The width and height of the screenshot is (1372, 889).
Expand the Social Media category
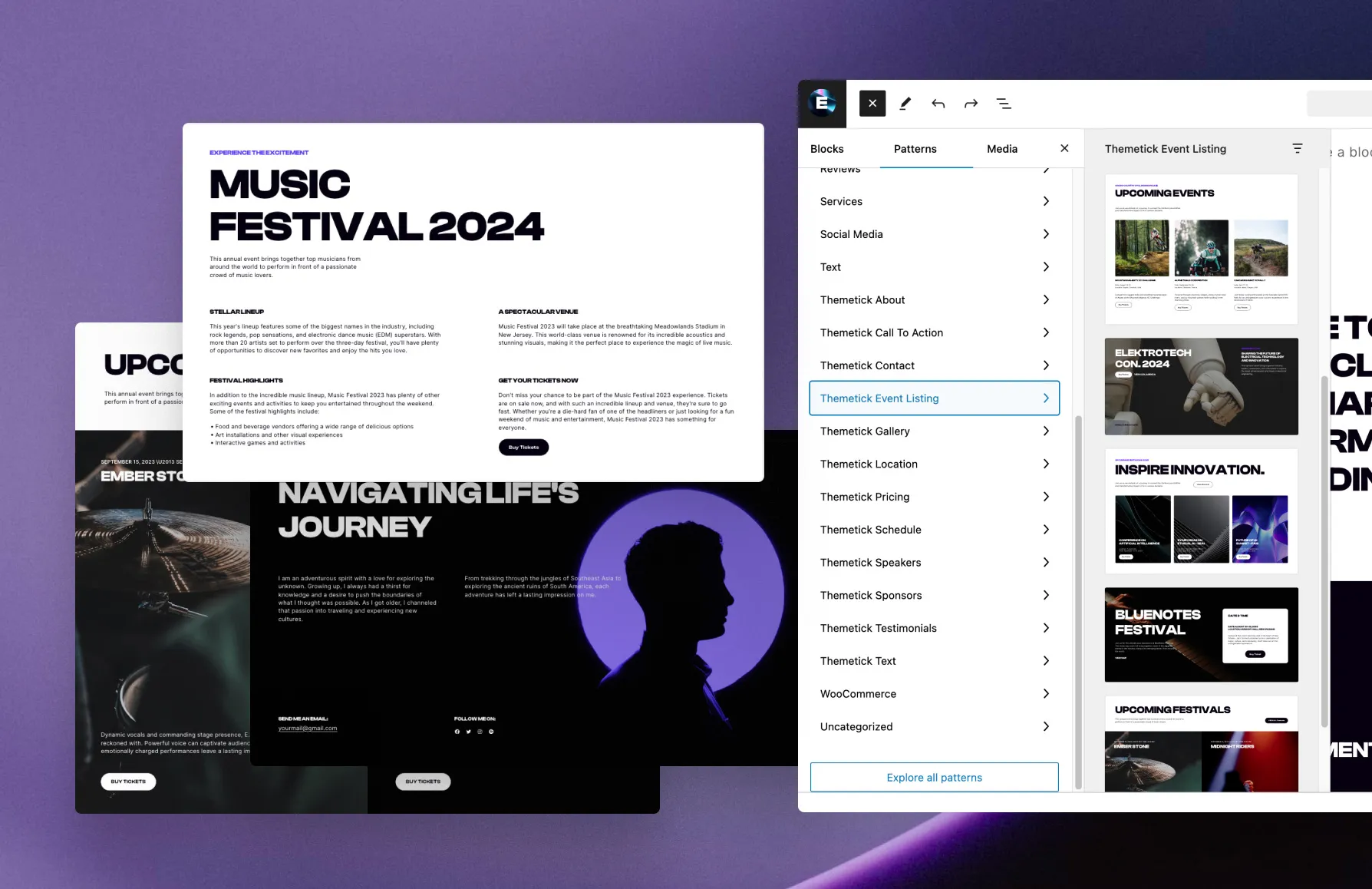934,234
